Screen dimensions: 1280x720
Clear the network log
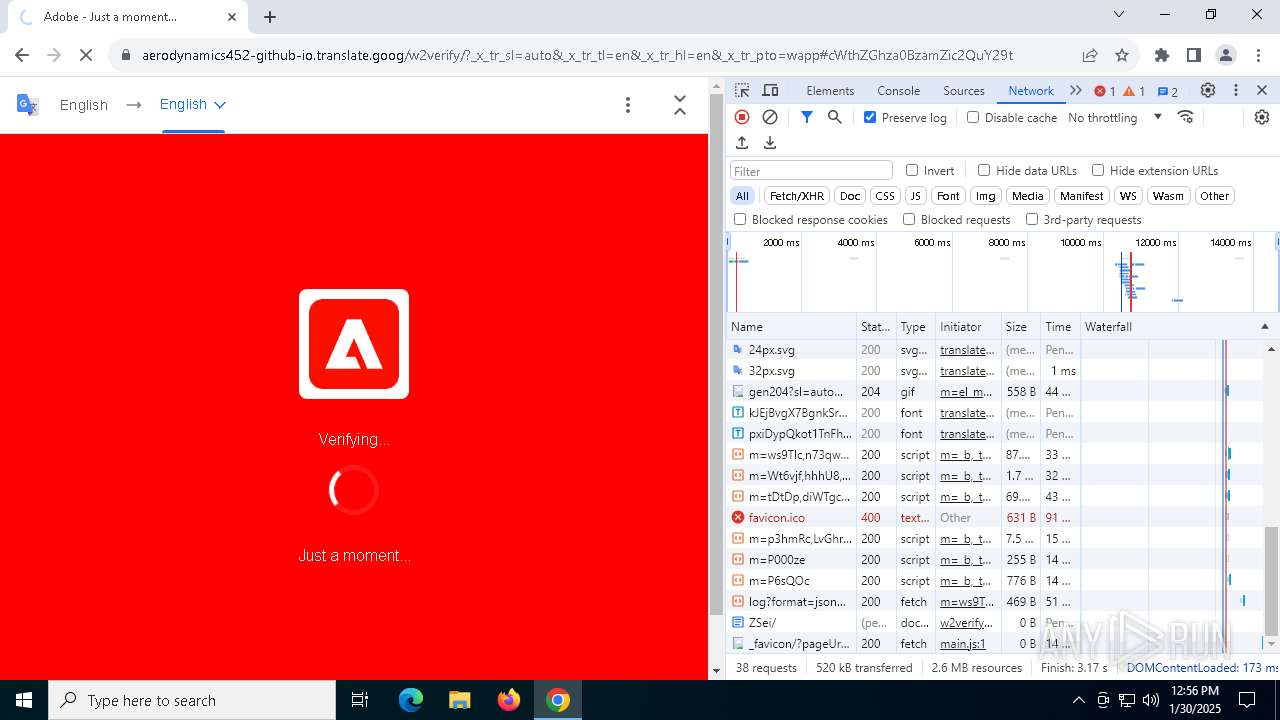click(770, 117)
